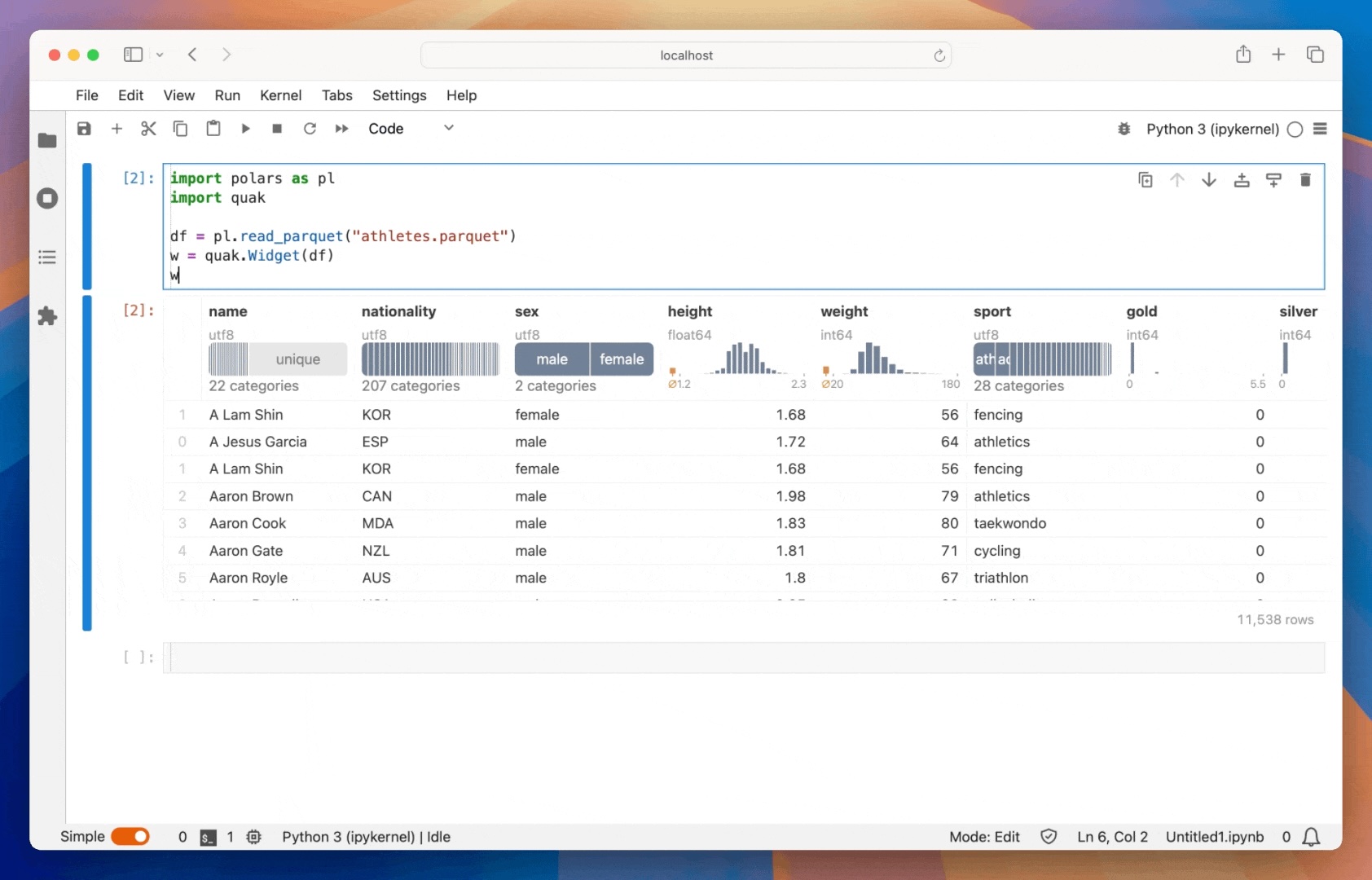The height and width of the screenshot is (880, 1372).
Task: Filter by female in sex column
Action: tap(622, 359)
